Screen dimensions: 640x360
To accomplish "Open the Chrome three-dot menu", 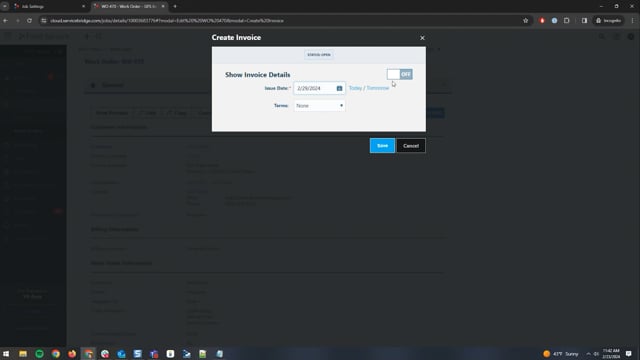I will (x=633, y=20).
